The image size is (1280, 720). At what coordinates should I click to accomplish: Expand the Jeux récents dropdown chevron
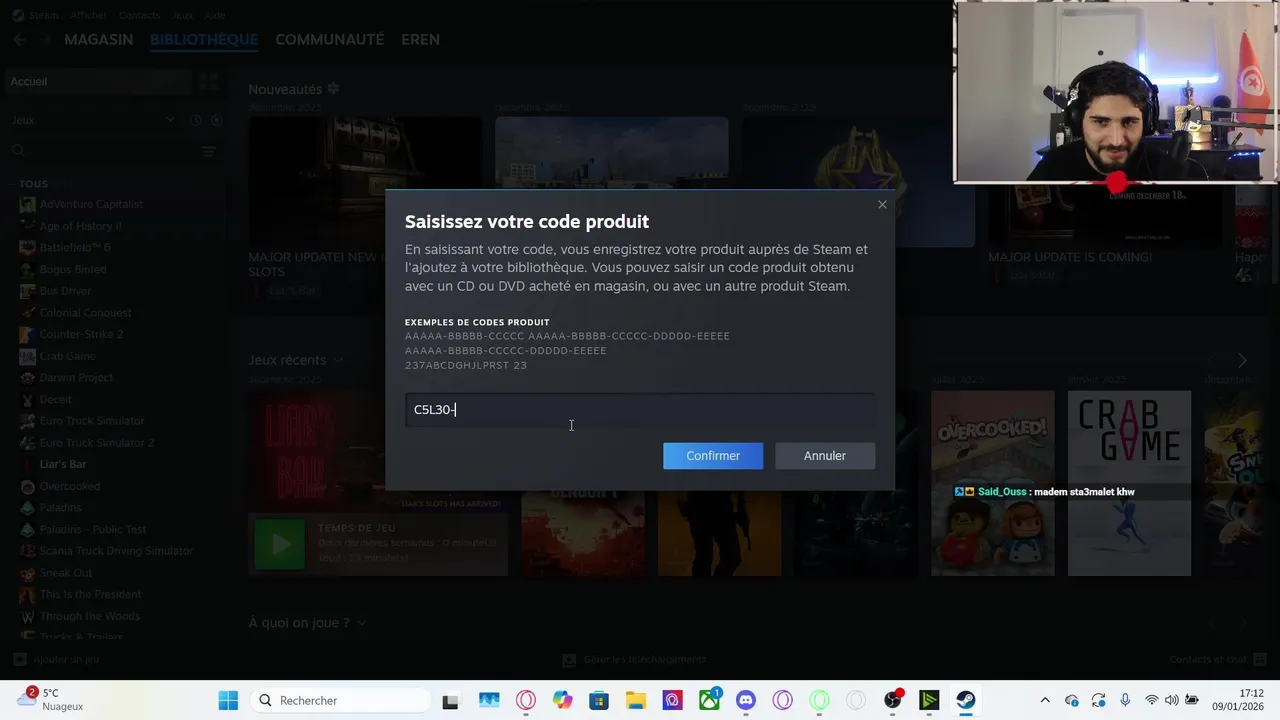pyautogui.click(x=338, y=360)
